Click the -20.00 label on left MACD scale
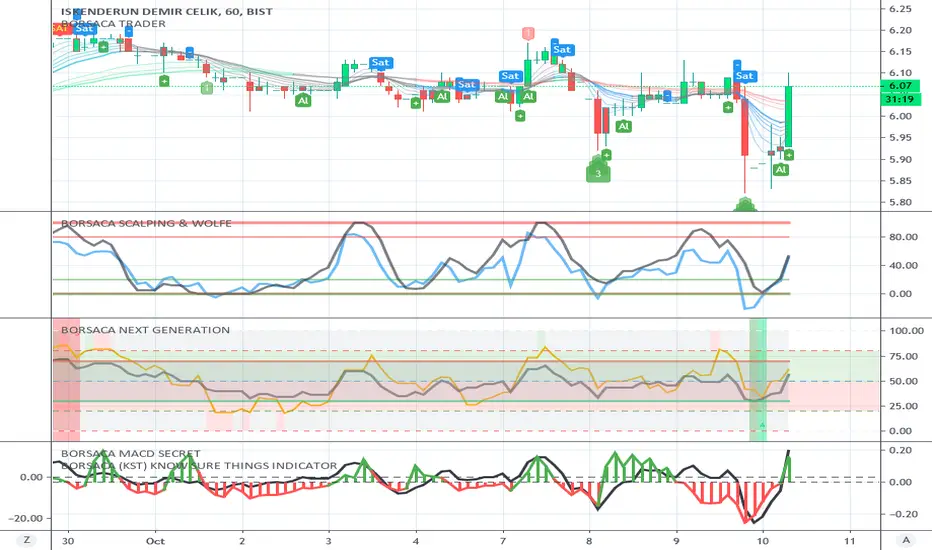Image resolution: width=932 pixels, height=550 pixels. (x=26, y=518)
